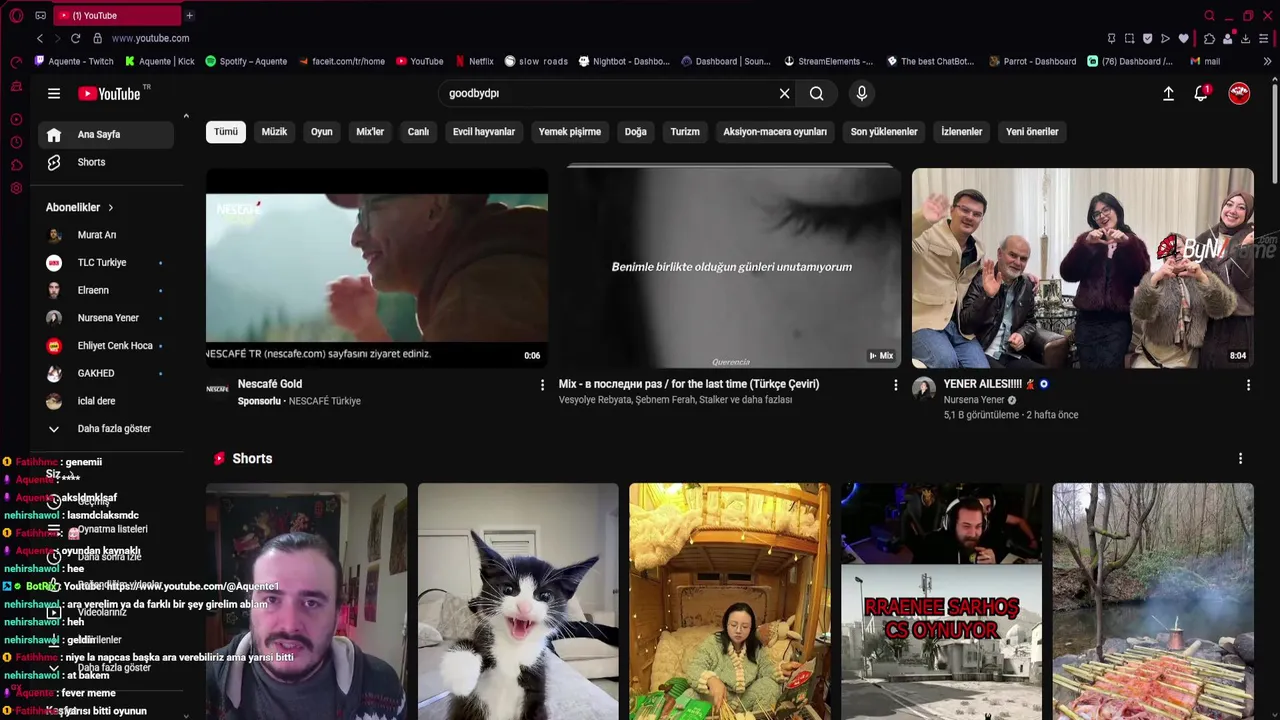Open StreamElements bookmark
This screenshot has height=720, width=1280.
(x=828, y=61)
